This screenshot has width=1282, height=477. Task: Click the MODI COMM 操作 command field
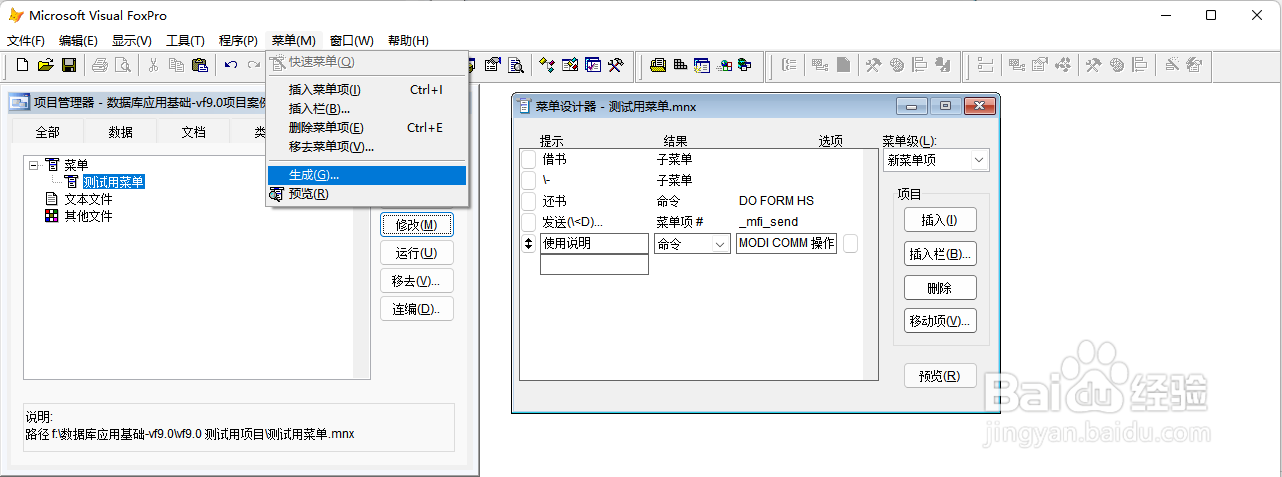pyautogui.click(x=787, y=243)
